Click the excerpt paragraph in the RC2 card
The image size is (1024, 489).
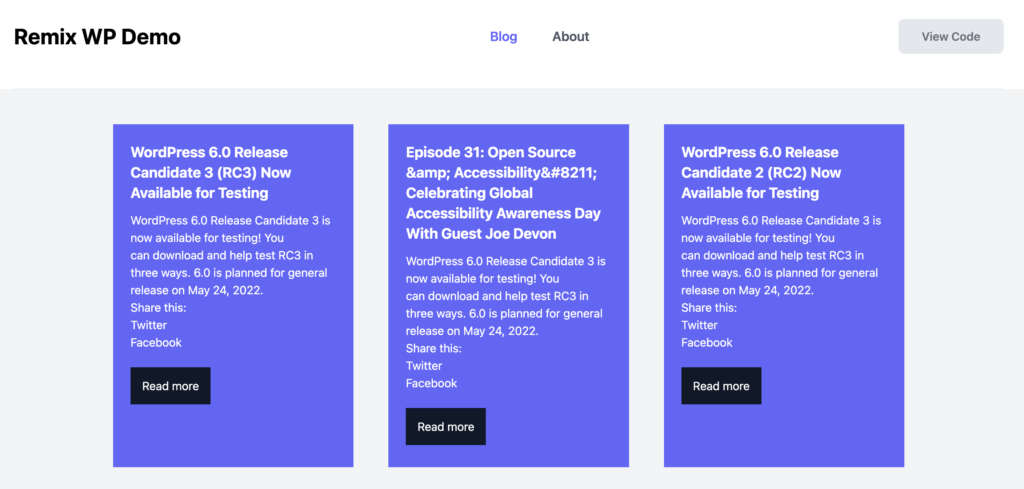781,255
